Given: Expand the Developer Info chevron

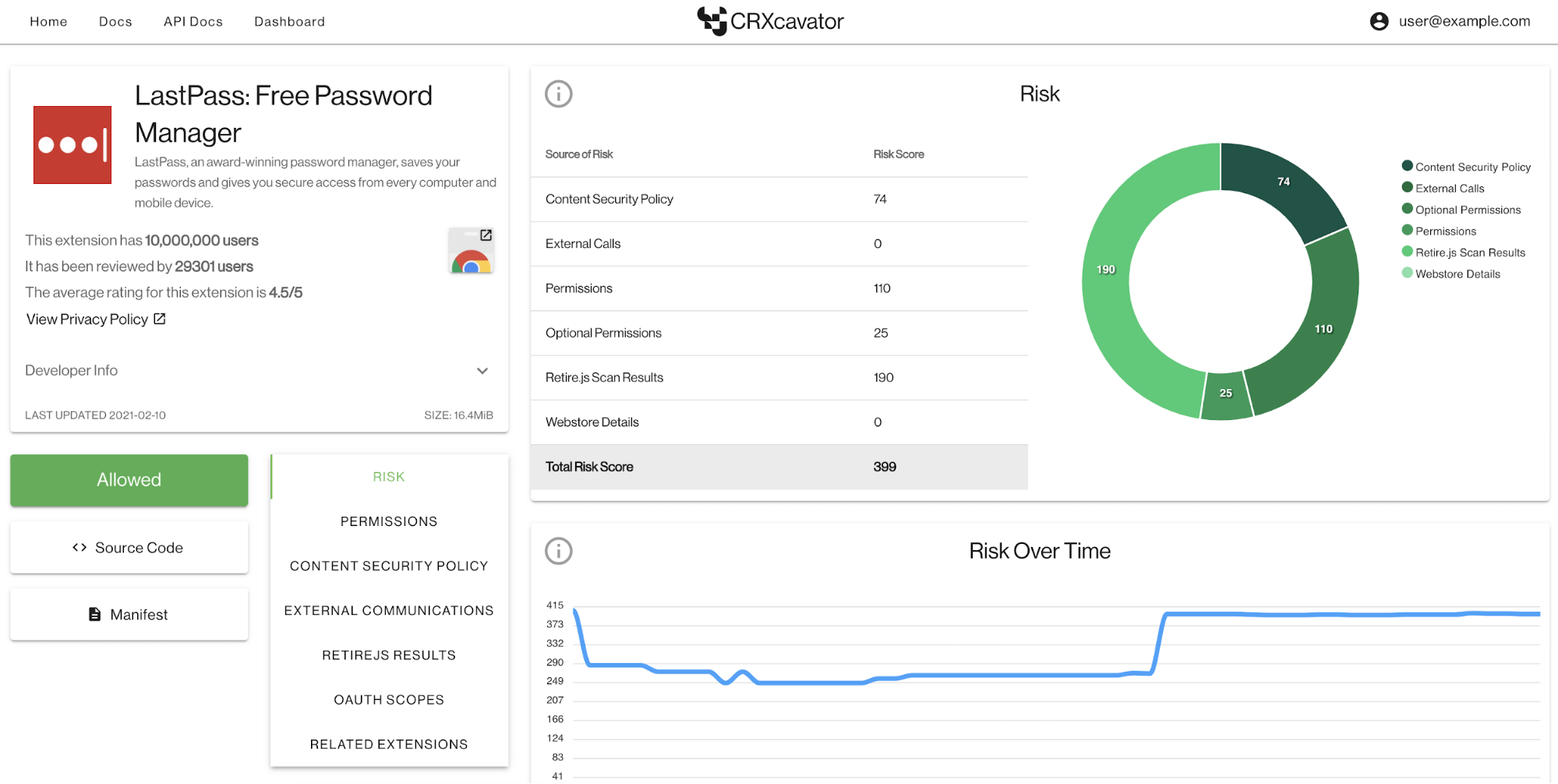Looking at the screenshot, I should [482, 371].
